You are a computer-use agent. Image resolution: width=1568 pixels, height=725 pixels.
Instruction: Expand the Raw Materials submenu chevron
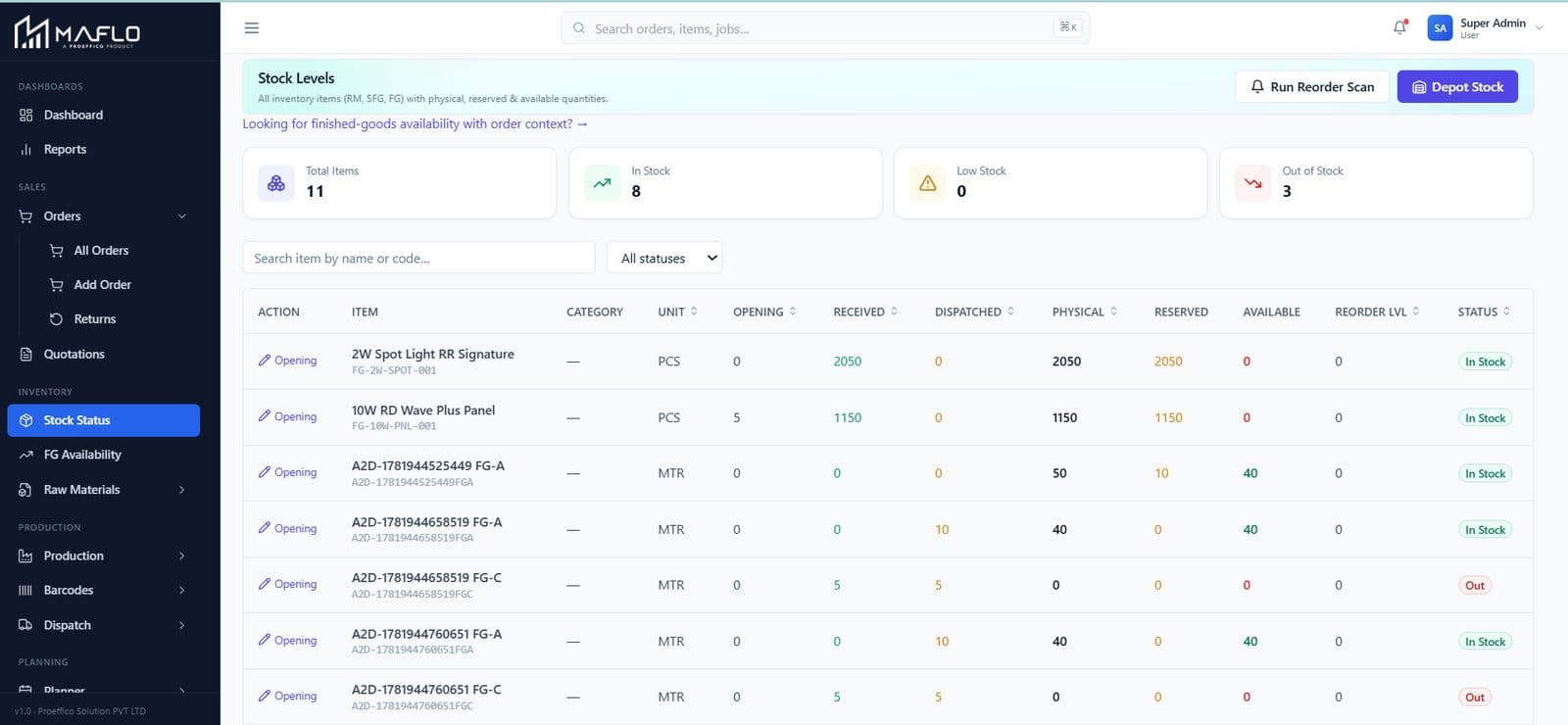click(x=182, y=489)
